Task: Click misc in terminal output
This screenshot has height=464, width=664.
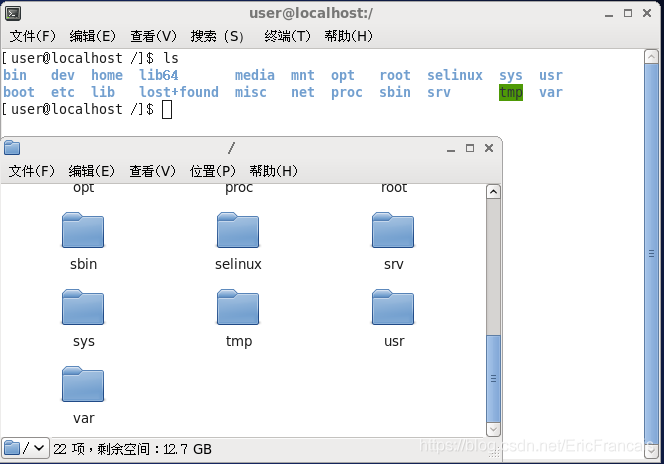Action: [x=251, y=92]
